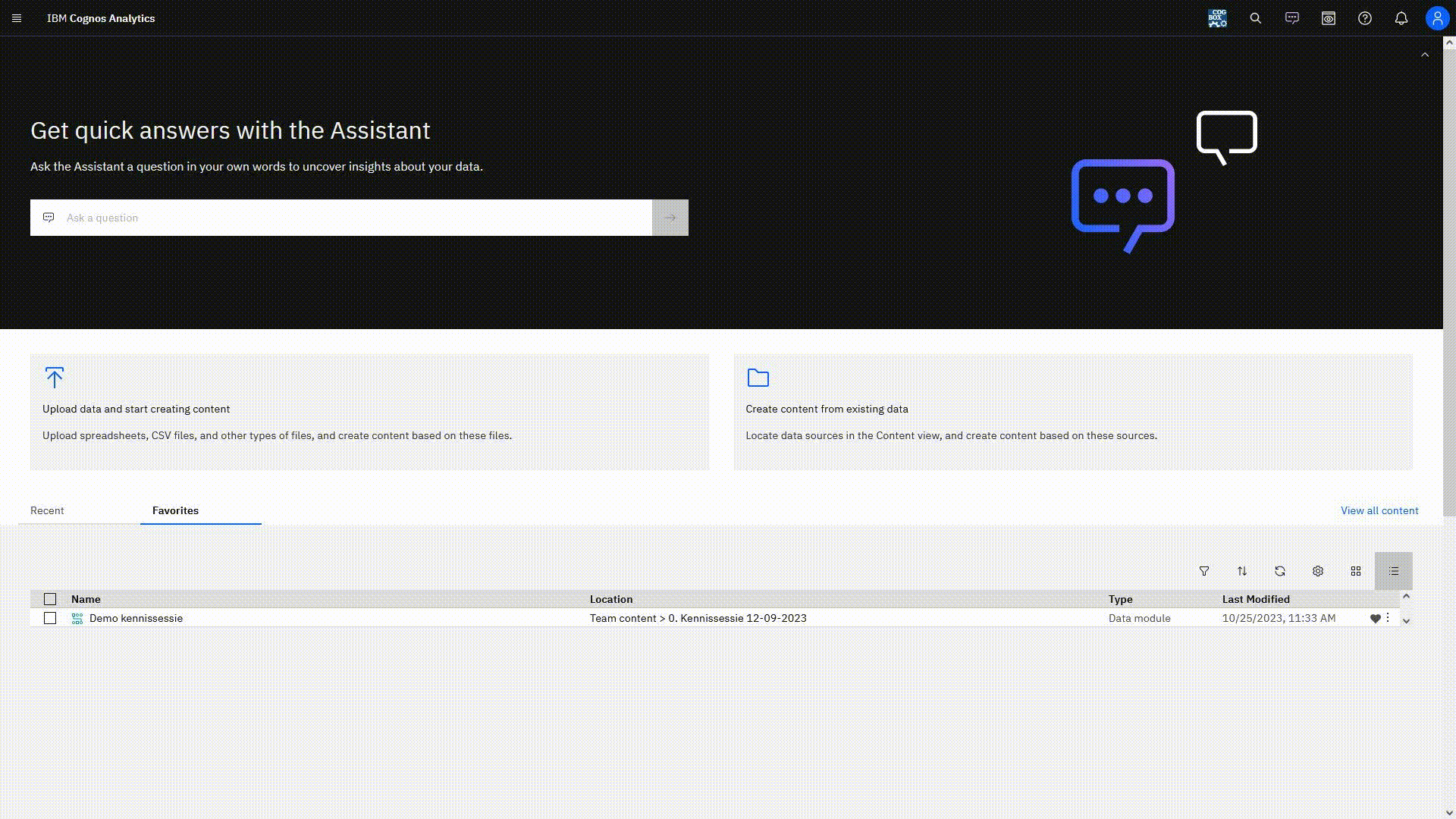The image size is (1456, 819).
Task: Open the notifications bell
Action: 1401,18
